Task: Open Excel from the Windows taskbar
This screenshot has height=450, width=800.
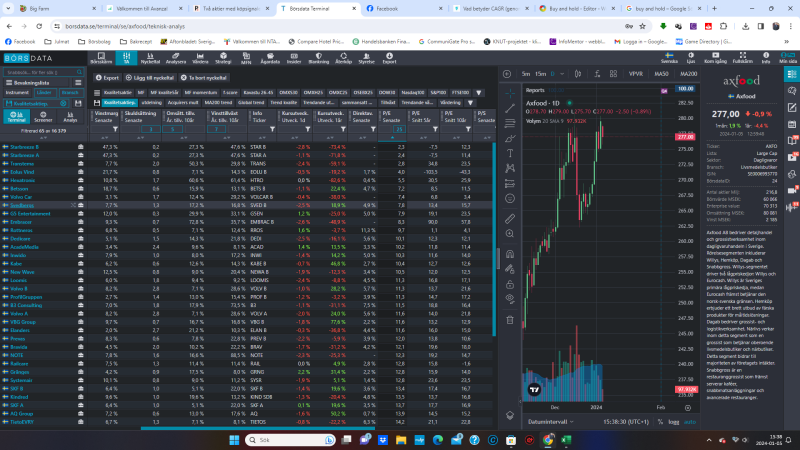Action: coord(566,440)
